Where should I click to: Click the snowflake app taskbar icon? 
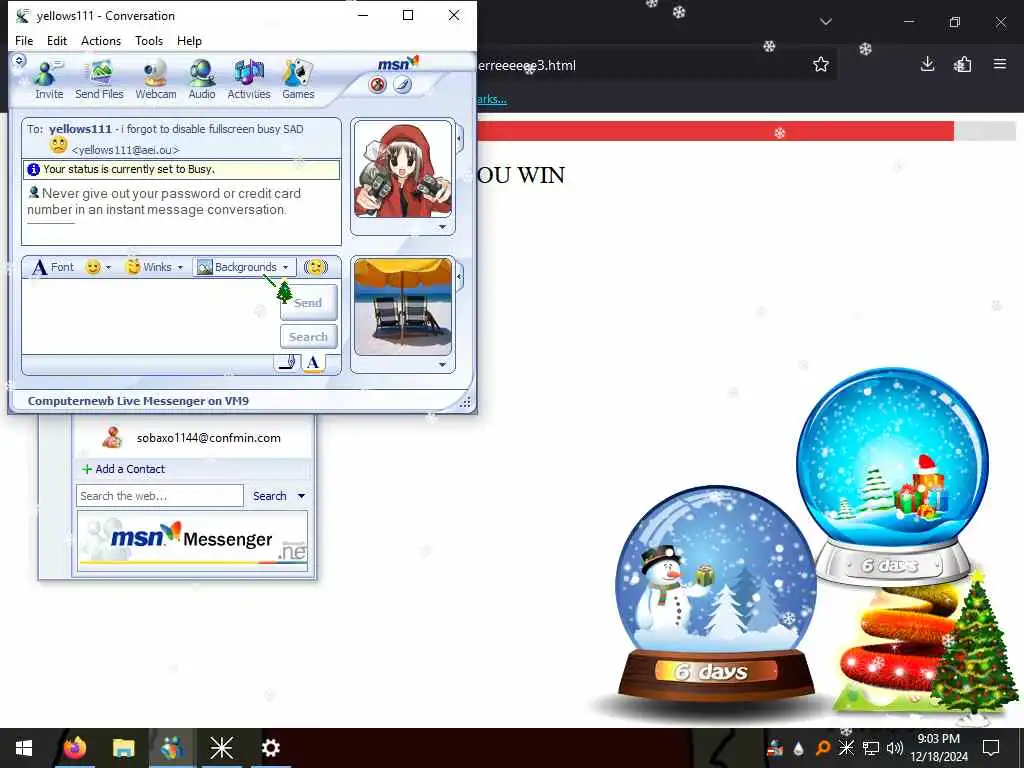tap(221, 748)
